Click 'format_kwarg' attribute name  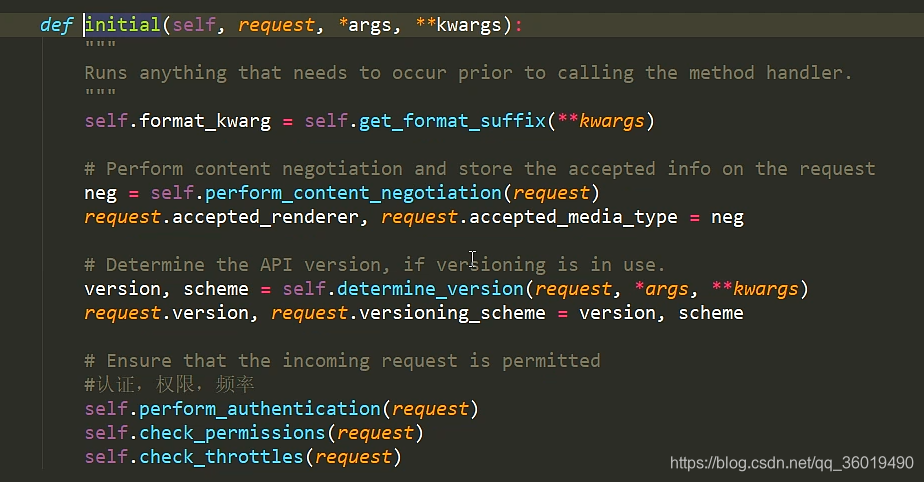(205, 121)
